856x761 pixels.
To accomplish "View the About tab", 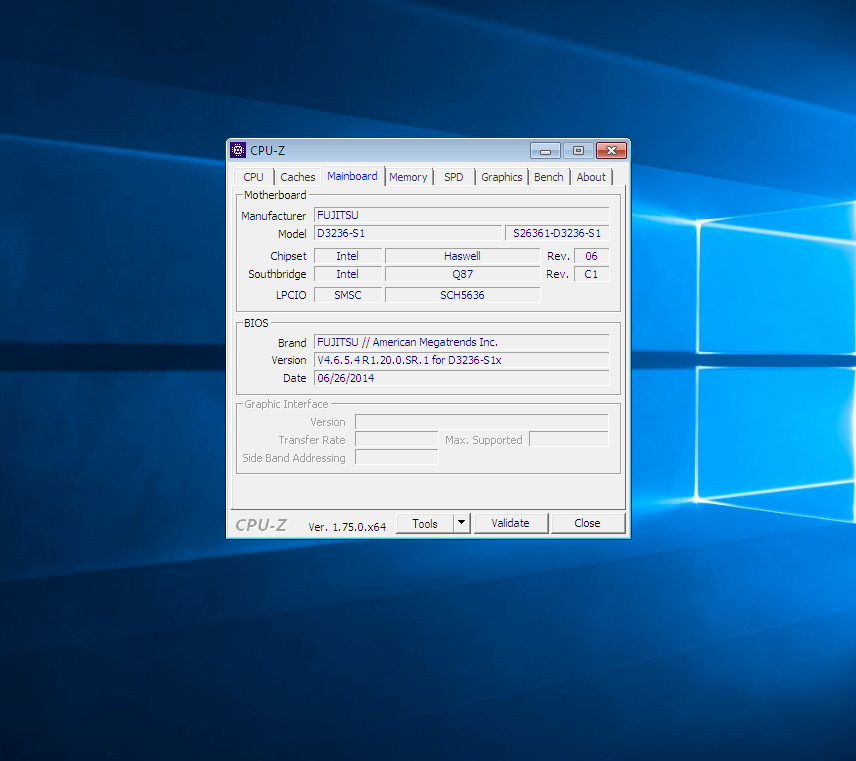I will [591, 177].
